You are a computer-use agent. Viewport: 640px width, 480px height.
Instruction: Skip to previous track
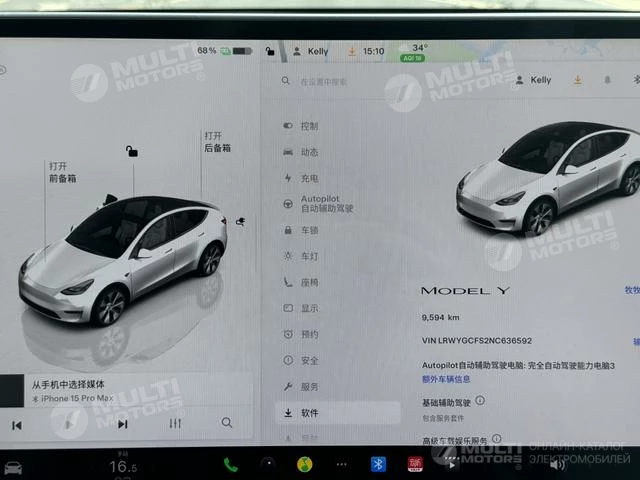(17, 425)
